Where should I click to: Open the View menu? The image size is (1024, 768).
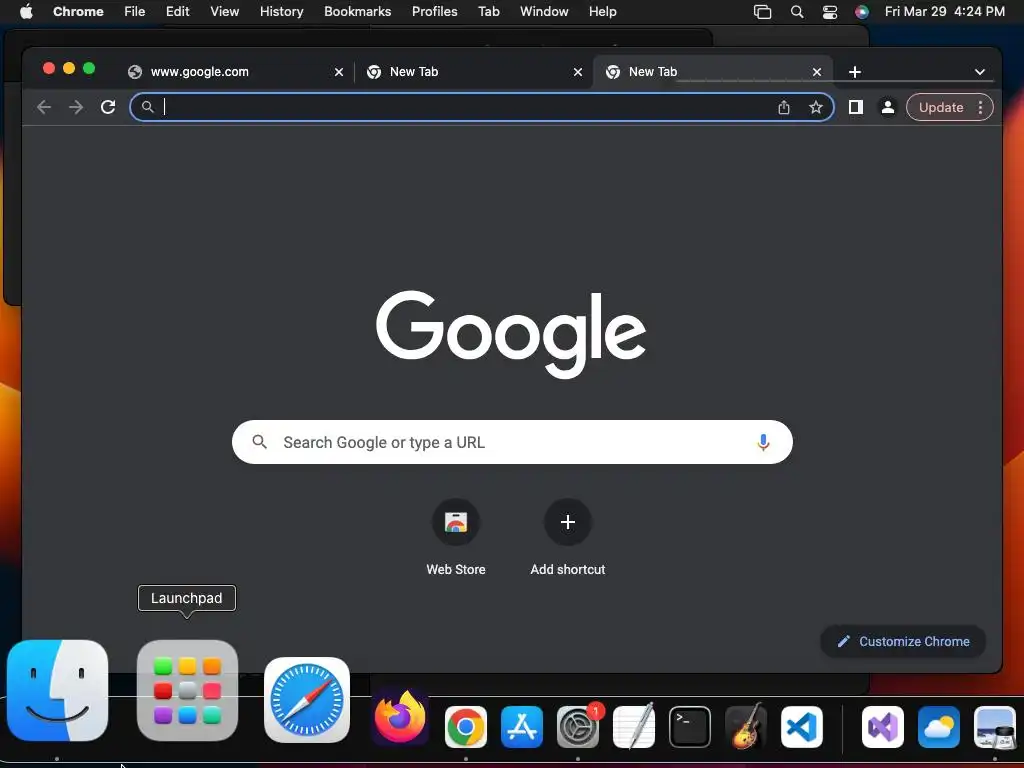pos(225,12)
